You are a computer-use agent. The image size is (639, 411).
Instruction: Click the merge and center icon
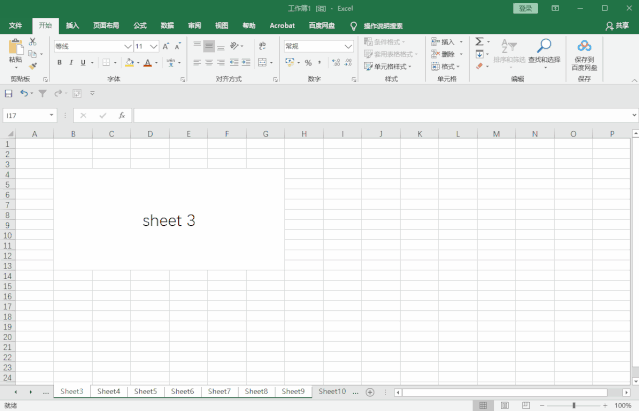(x=262, y=62)
